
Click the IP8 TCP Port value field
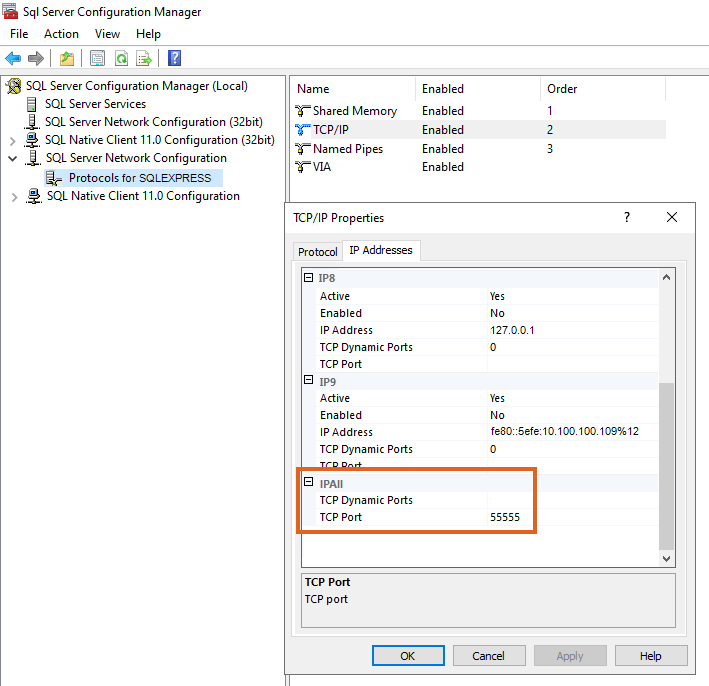[x=573, y=364]
